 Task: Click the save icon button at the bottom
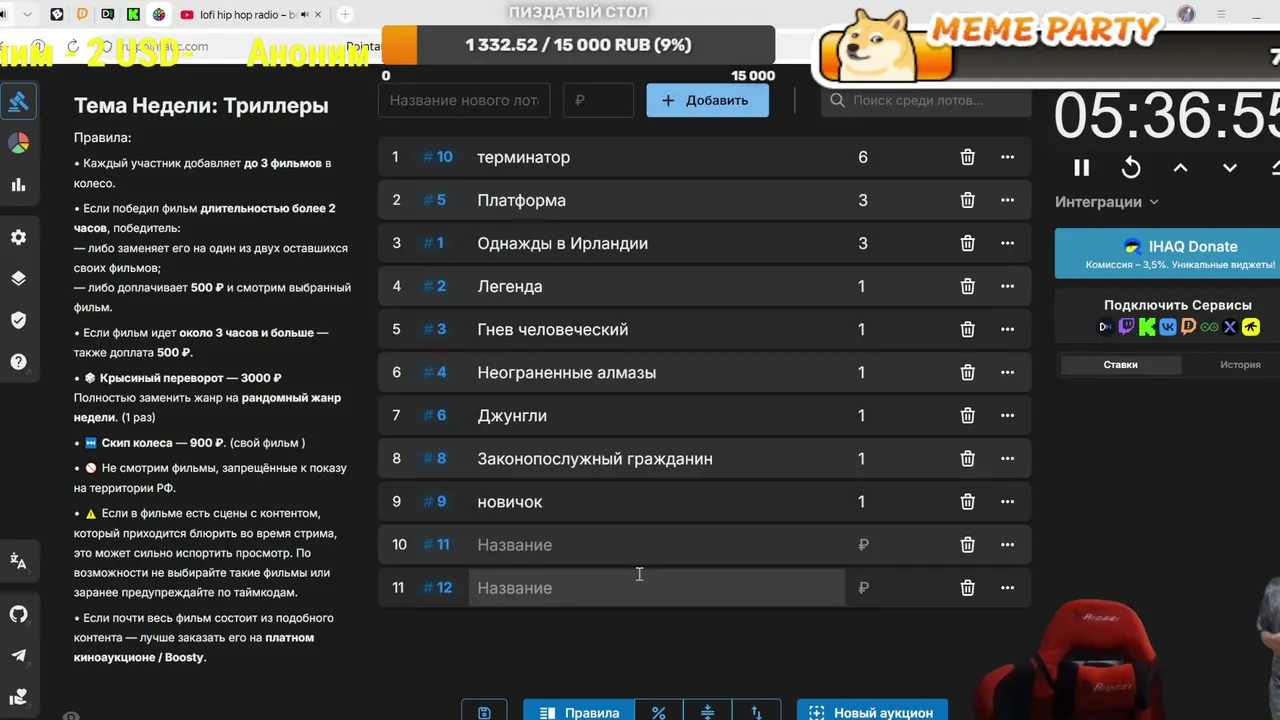tap(484, 711)
